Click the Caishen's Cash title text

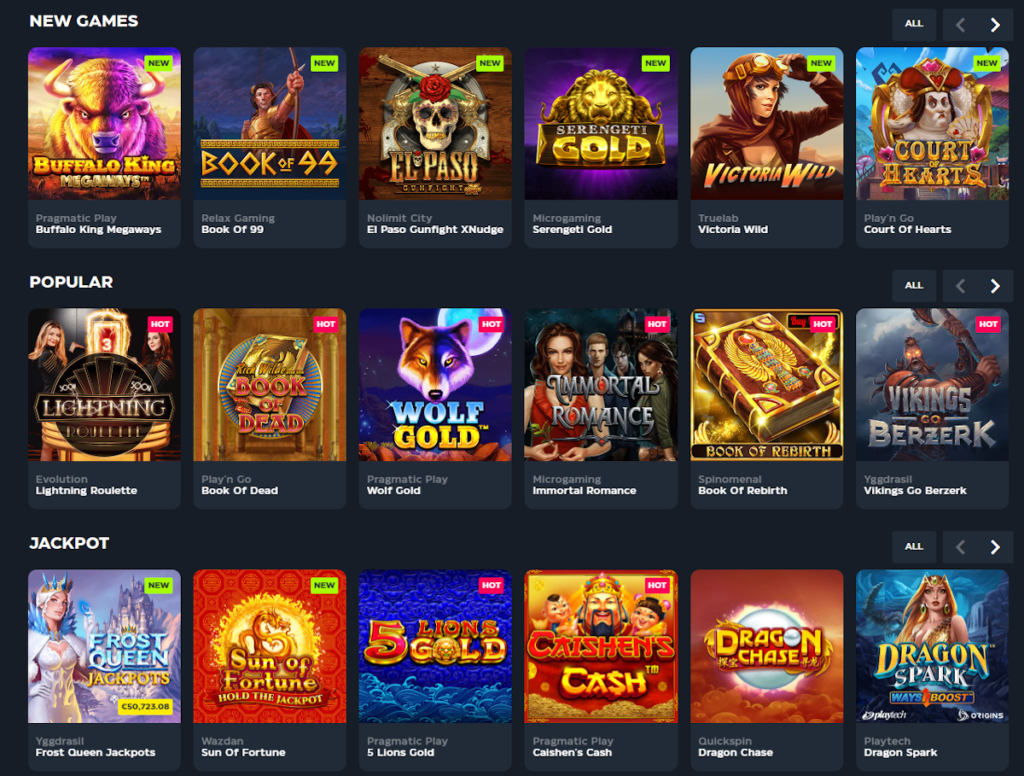(572, 752)
